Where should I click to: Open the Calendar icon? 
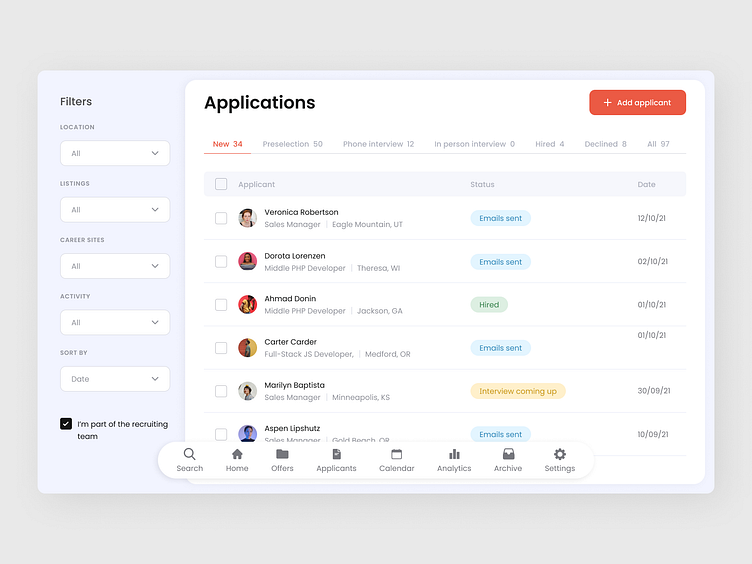(x=397, y=454)
